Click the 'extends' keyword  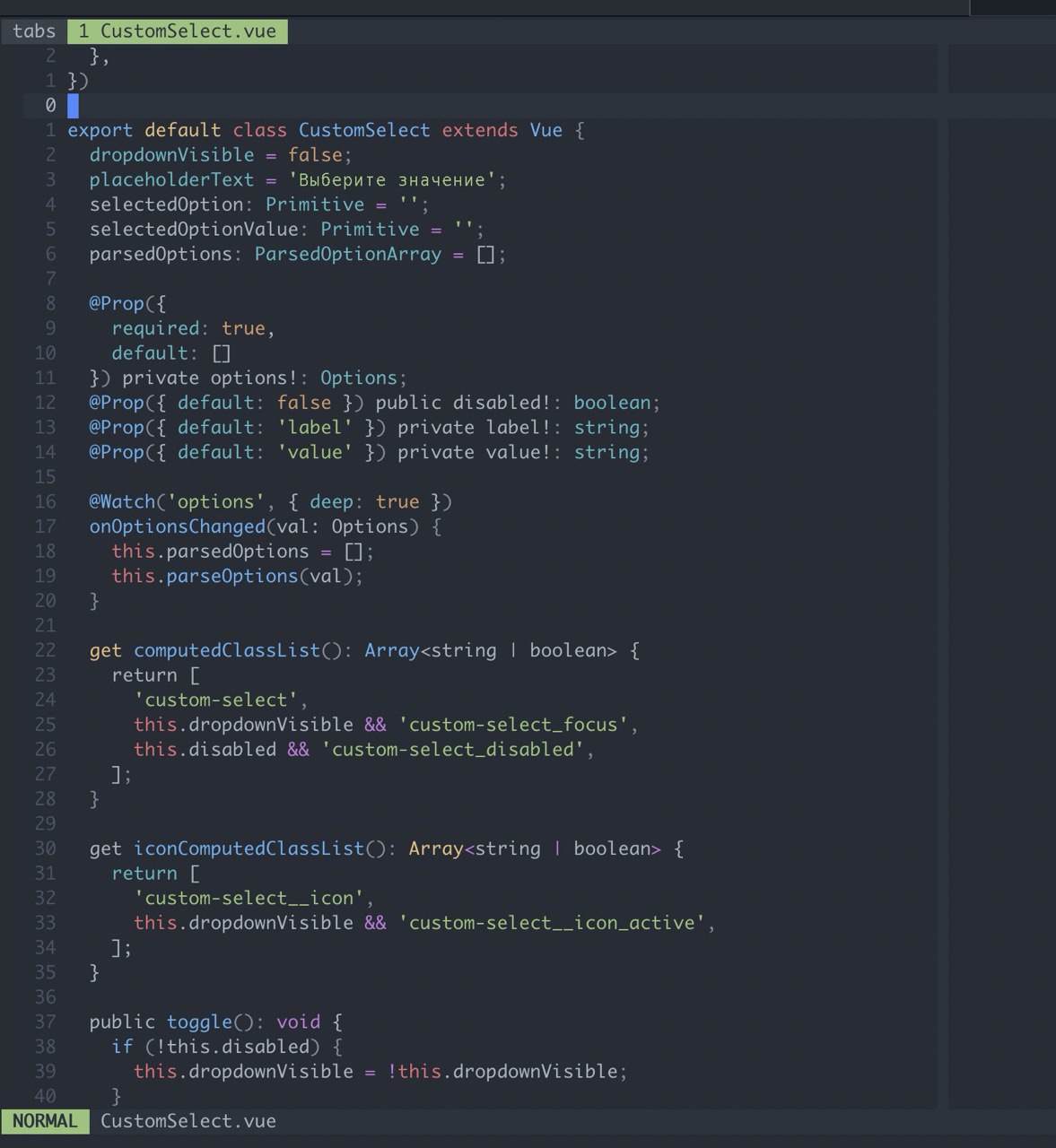(480, 130)
